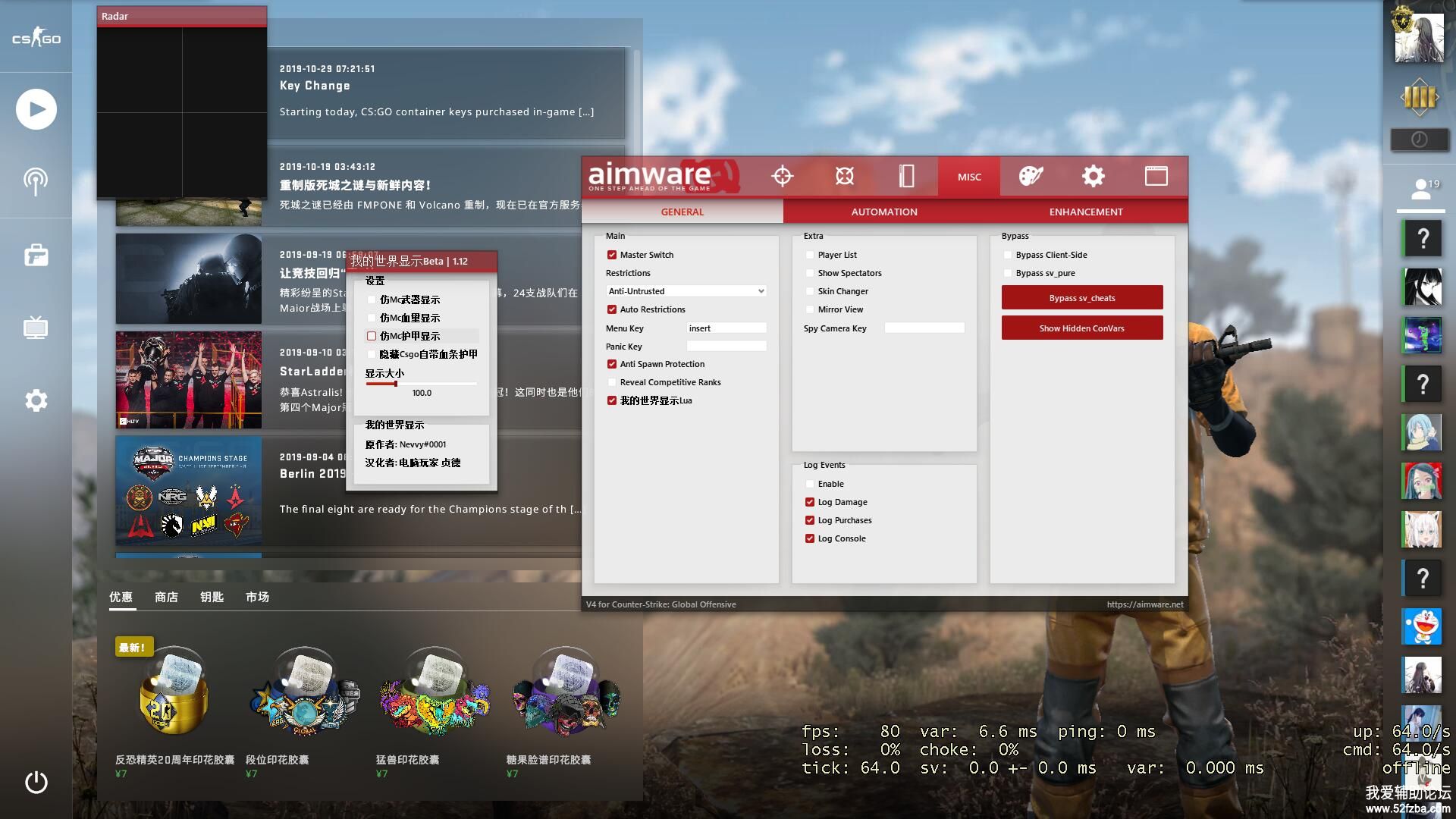Open the 商店 store tab
The width and height of the screenshot is (1456, 819).
click(166, 597)
